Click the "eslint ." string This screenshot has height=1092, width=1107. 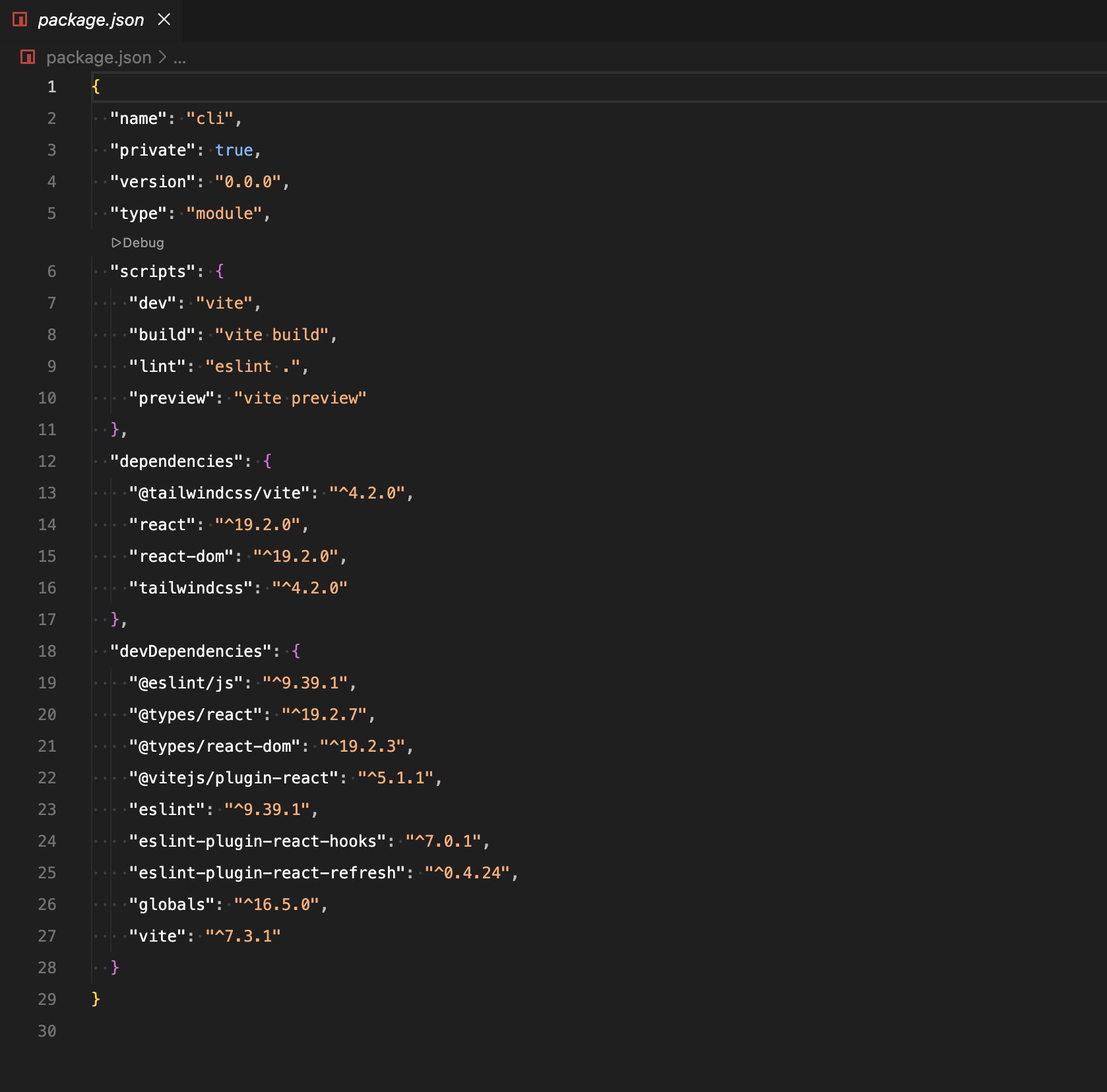[x=253, y=366]
